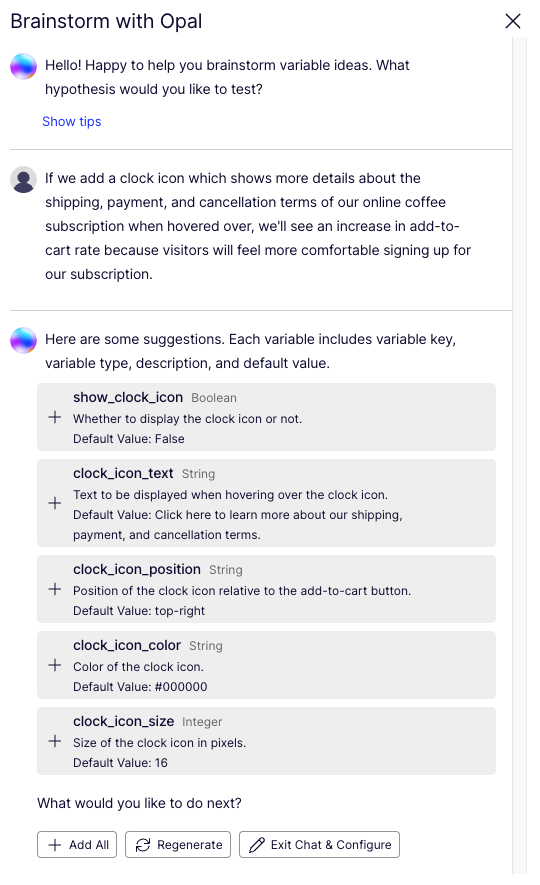Image resolution: width=540 pixels, height=885 pixels.
Task: Add the clock_icon_color variable with plus icon
Action: tap(55, 665)
